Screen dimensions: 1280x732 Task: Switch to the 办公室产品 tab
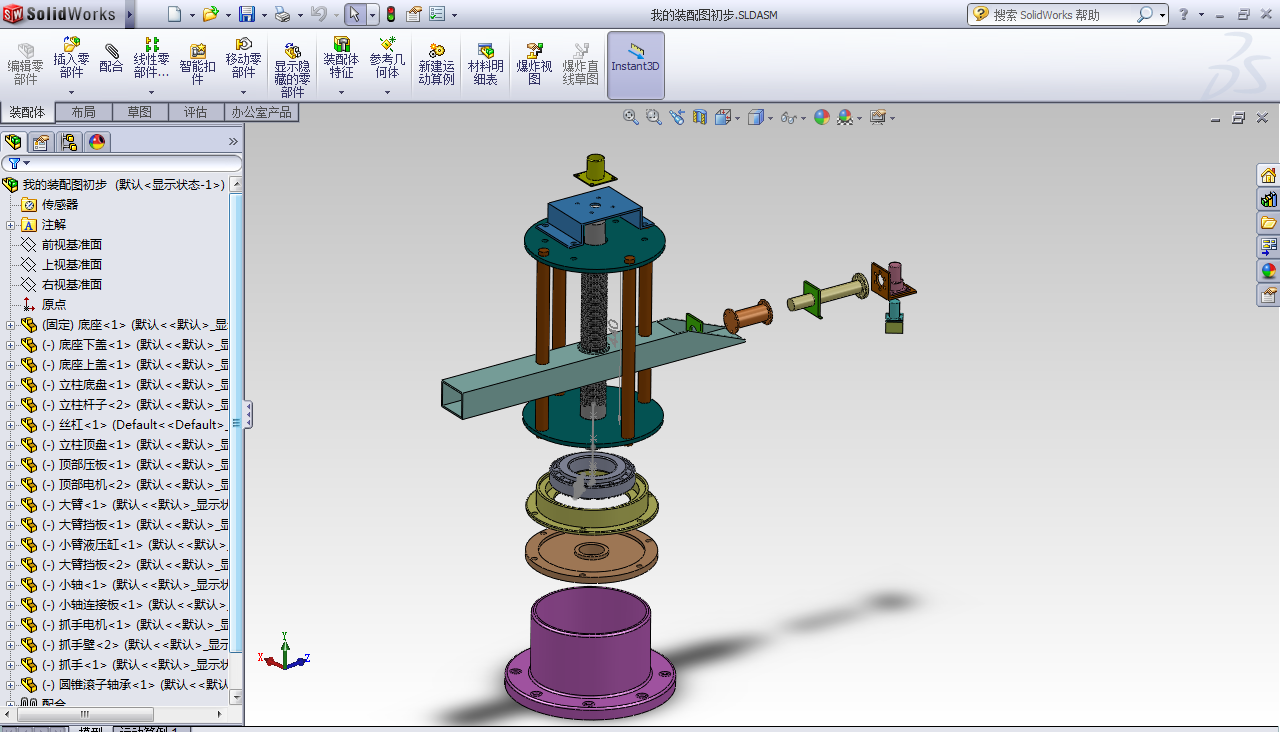coord(261,112)
